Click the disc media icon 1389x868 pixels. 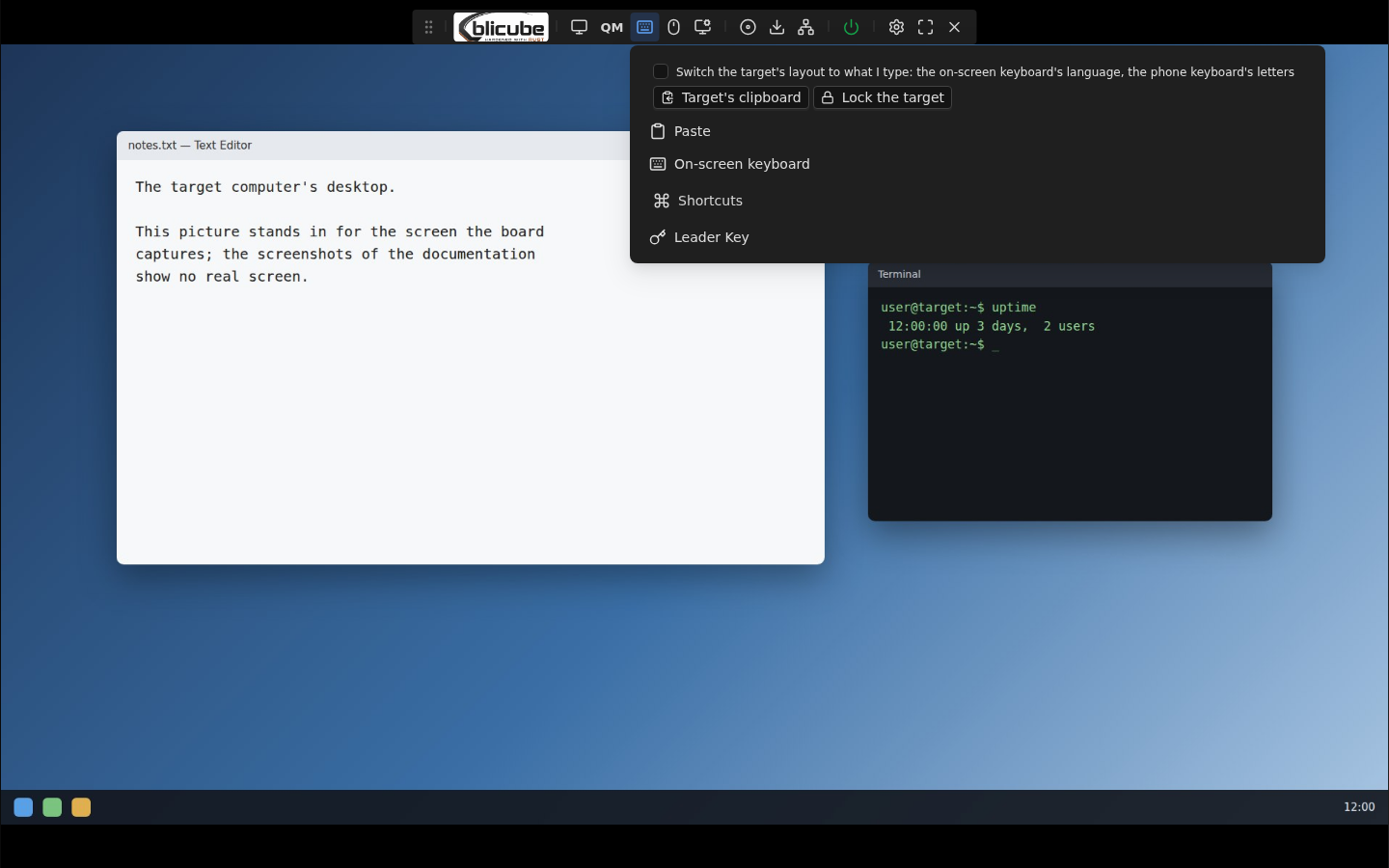click(x=748, y=27)
